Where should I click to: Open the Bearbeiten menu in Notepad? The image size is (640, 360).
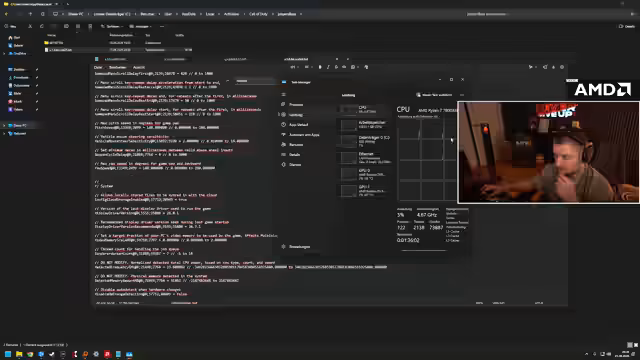tap(118, 67)
